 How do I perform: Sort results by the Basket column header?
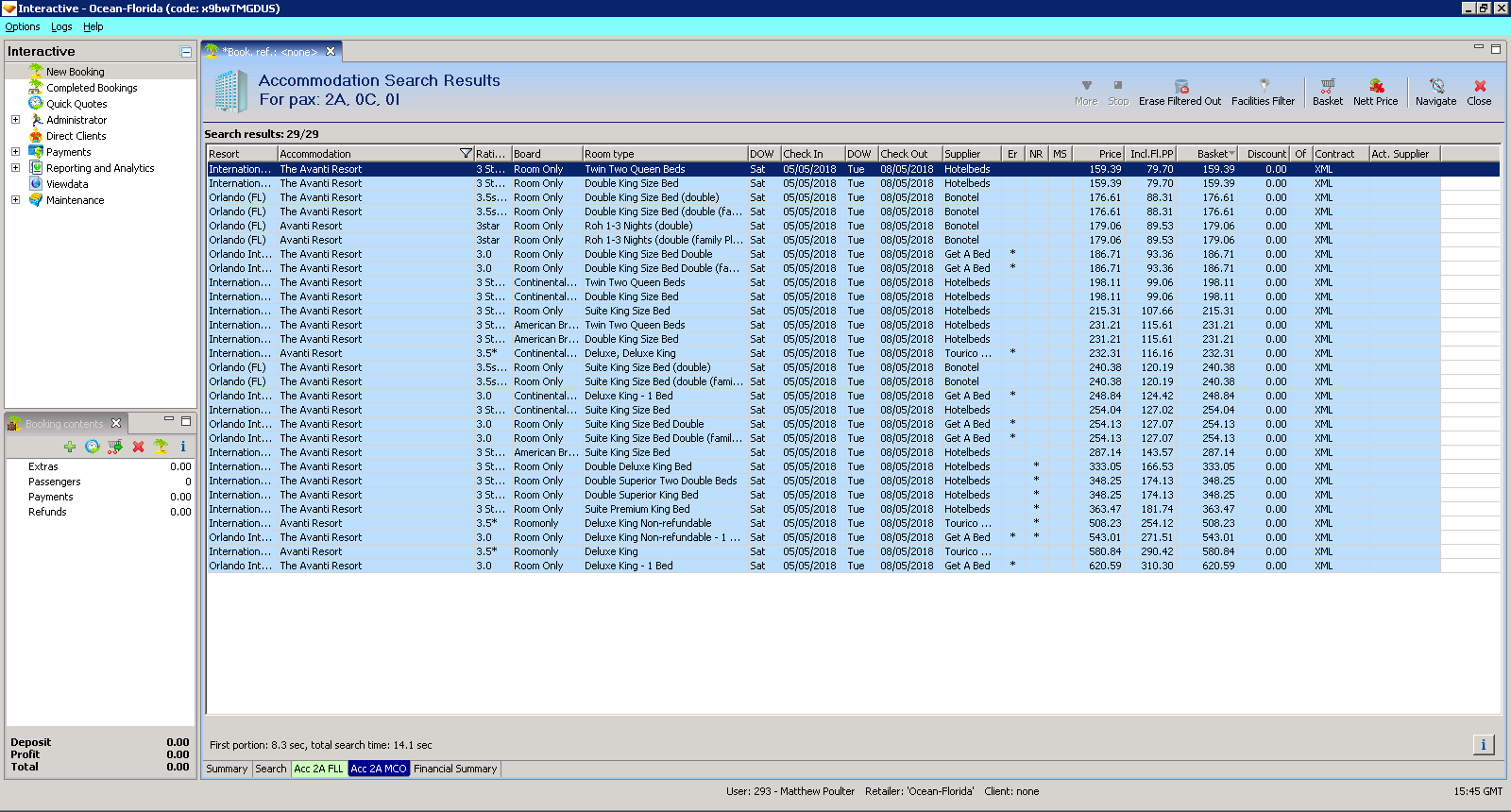1207,154
